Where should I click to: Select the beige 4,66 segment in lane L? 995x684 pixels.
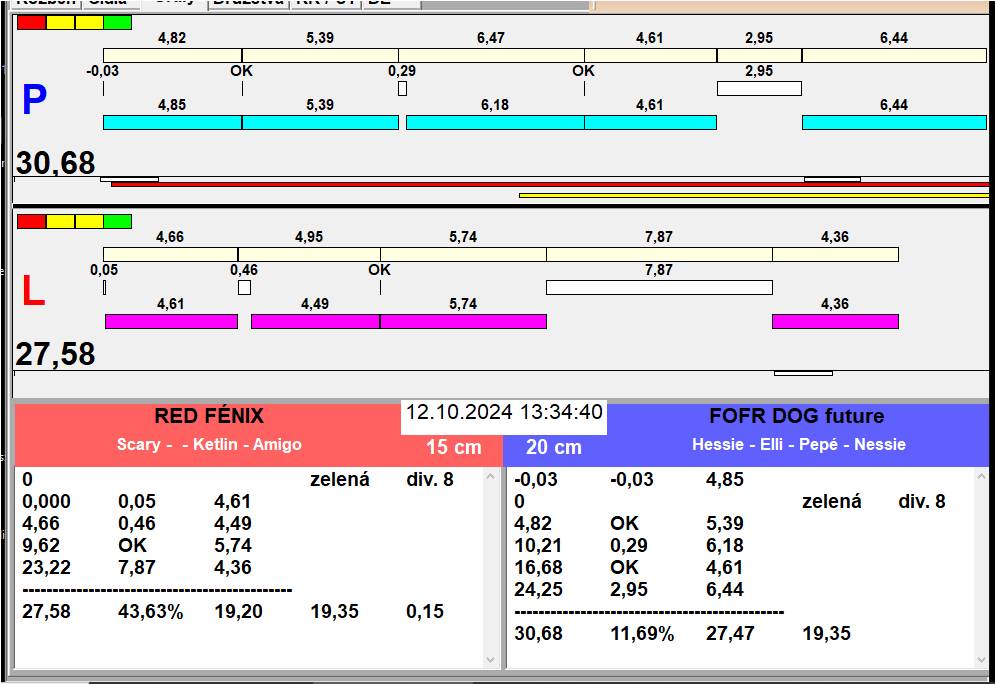point(171,254)
